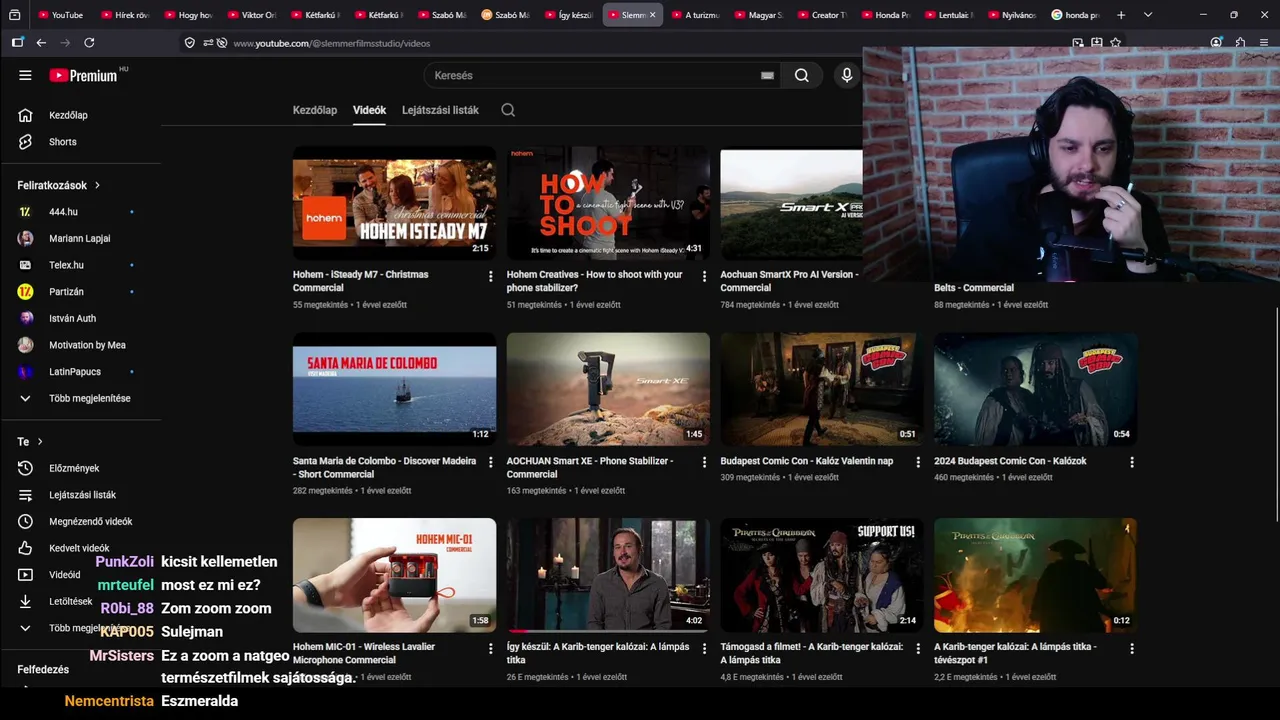Open options menu for Hohem MIC-01 video
This screenshot has height=720, width=1280.
tap(490, 648)
